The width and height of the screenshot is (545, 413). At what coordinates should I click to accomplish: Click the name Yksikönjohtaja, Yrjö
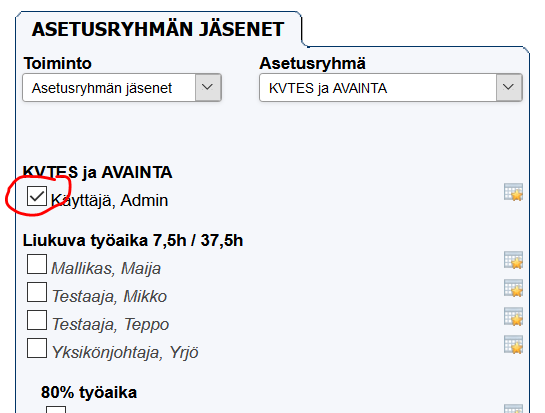(125, 353)
